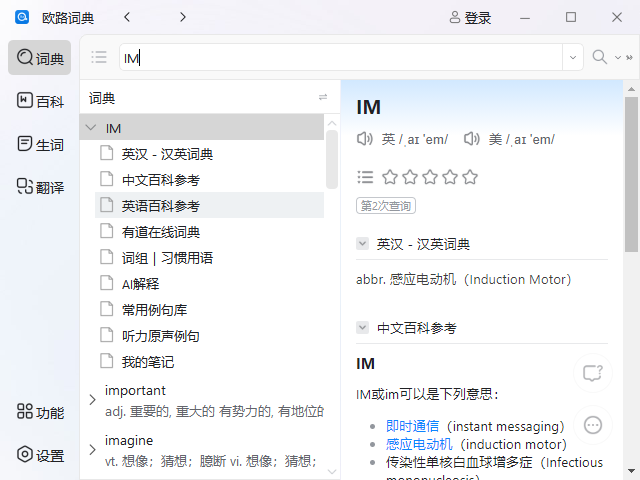Click the IM headword title
This screenshot has width=640, height=480.
[368, 108]
